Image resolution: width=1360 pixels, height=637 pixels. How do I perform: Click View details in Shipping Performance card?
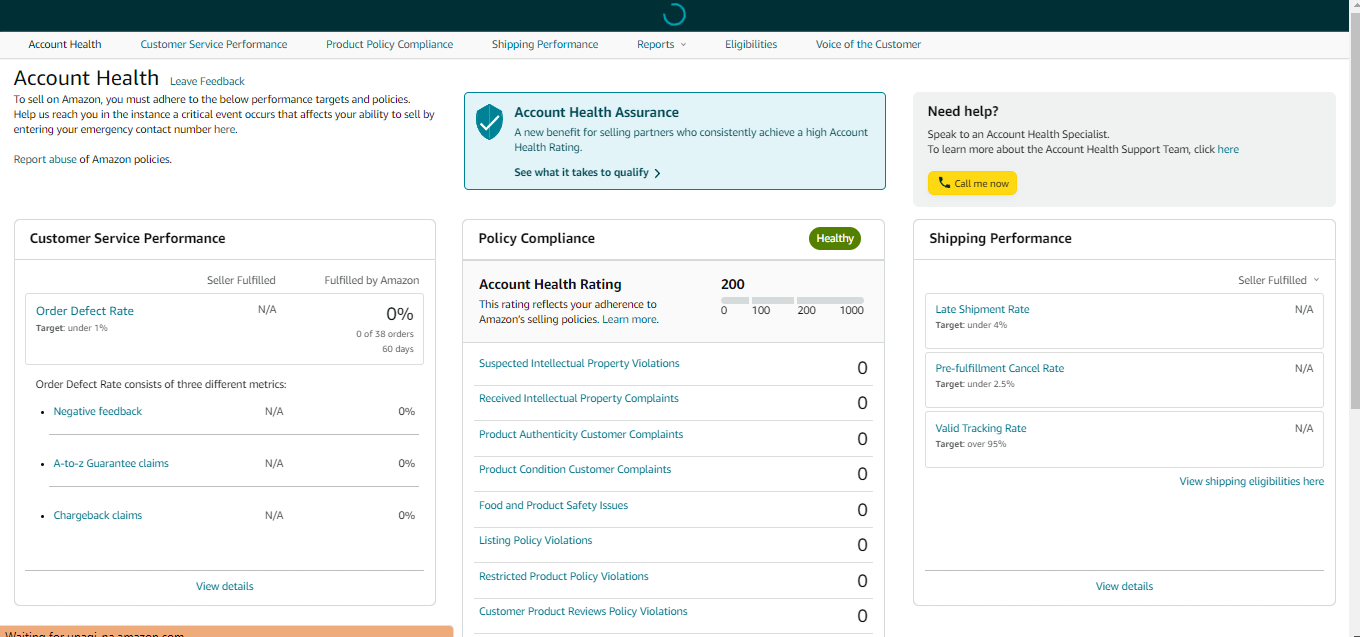(x=1124, y=586)
